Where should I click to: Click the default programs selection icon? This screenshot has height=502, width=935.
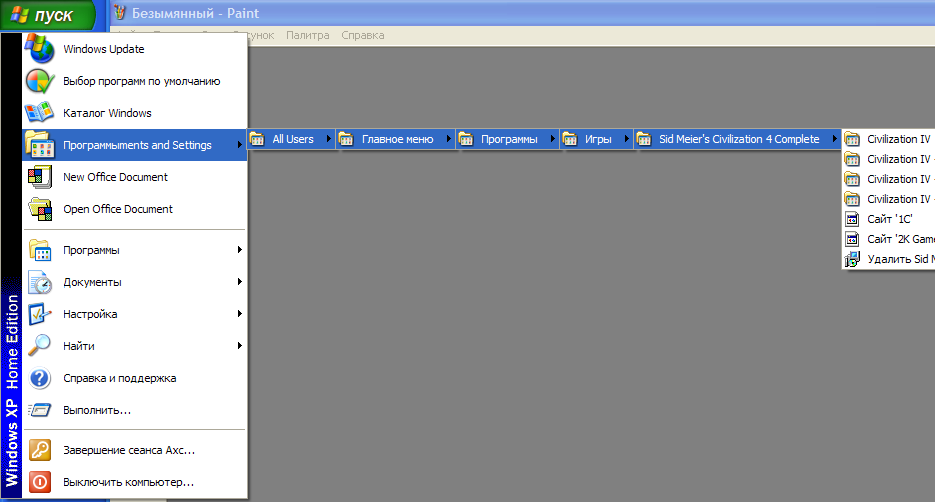39,81
